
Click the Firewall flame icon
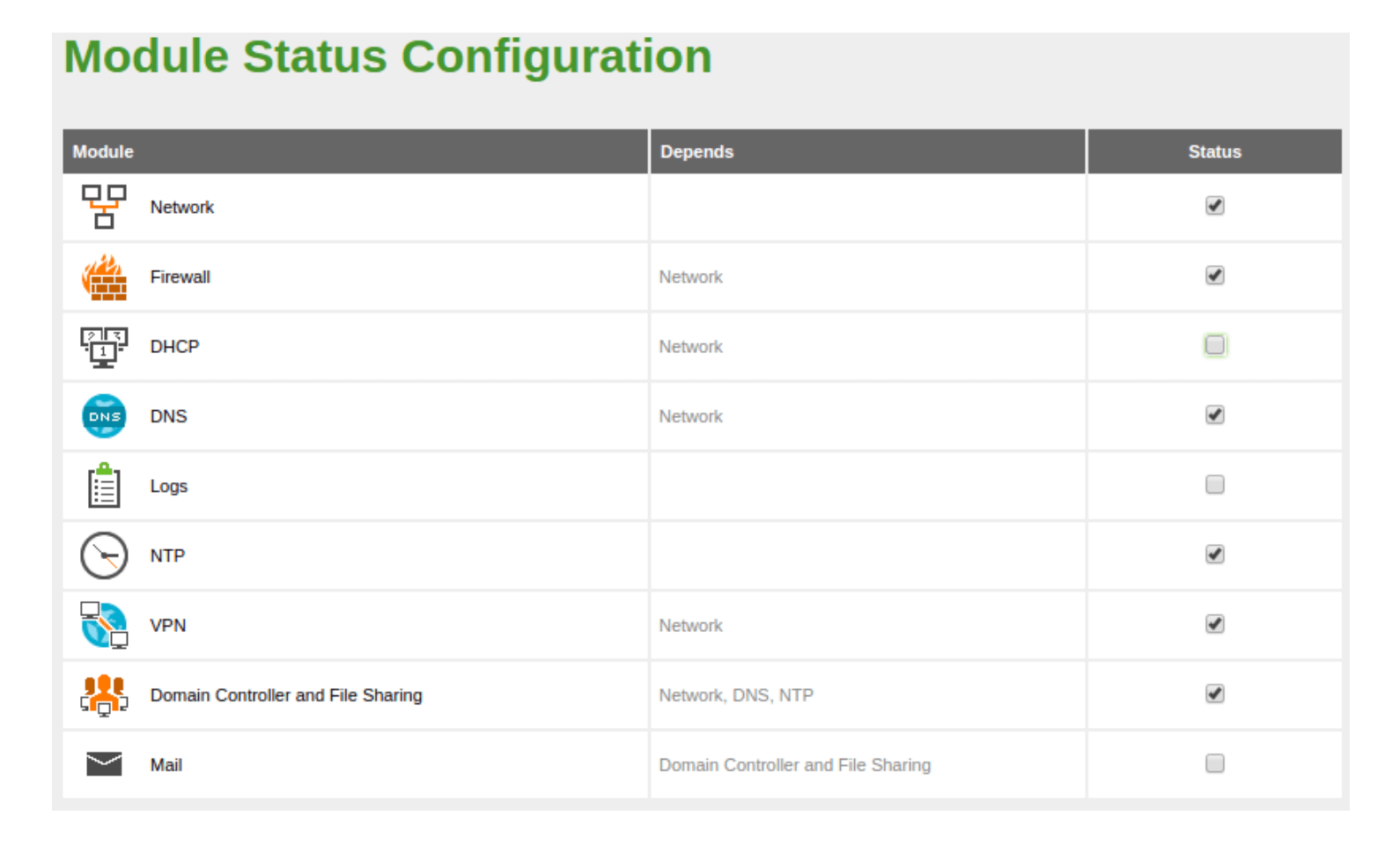pos(104,277)
